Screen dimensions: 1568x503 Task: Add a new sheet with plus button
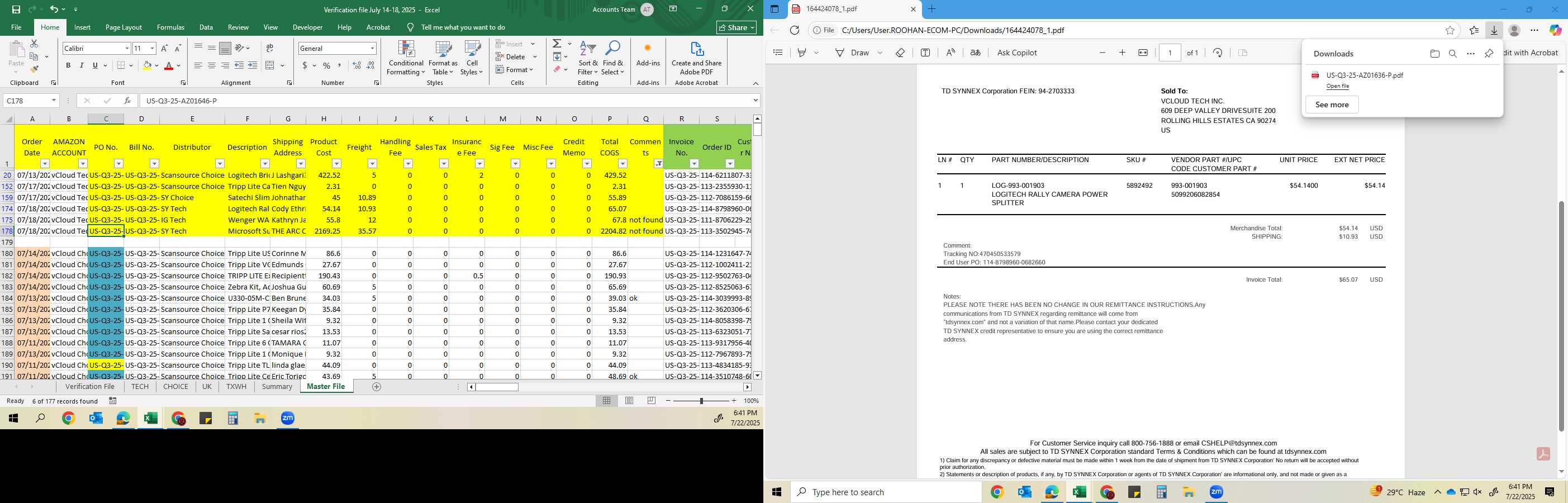(x=376, y=387)
